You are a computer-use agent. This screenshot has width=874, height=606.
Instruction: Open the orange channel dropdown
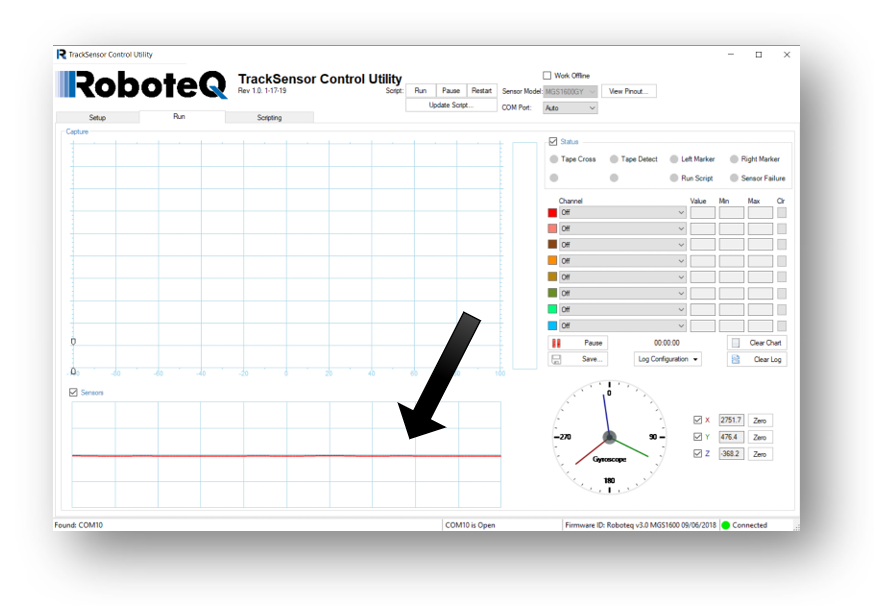[x=623, y=261]
